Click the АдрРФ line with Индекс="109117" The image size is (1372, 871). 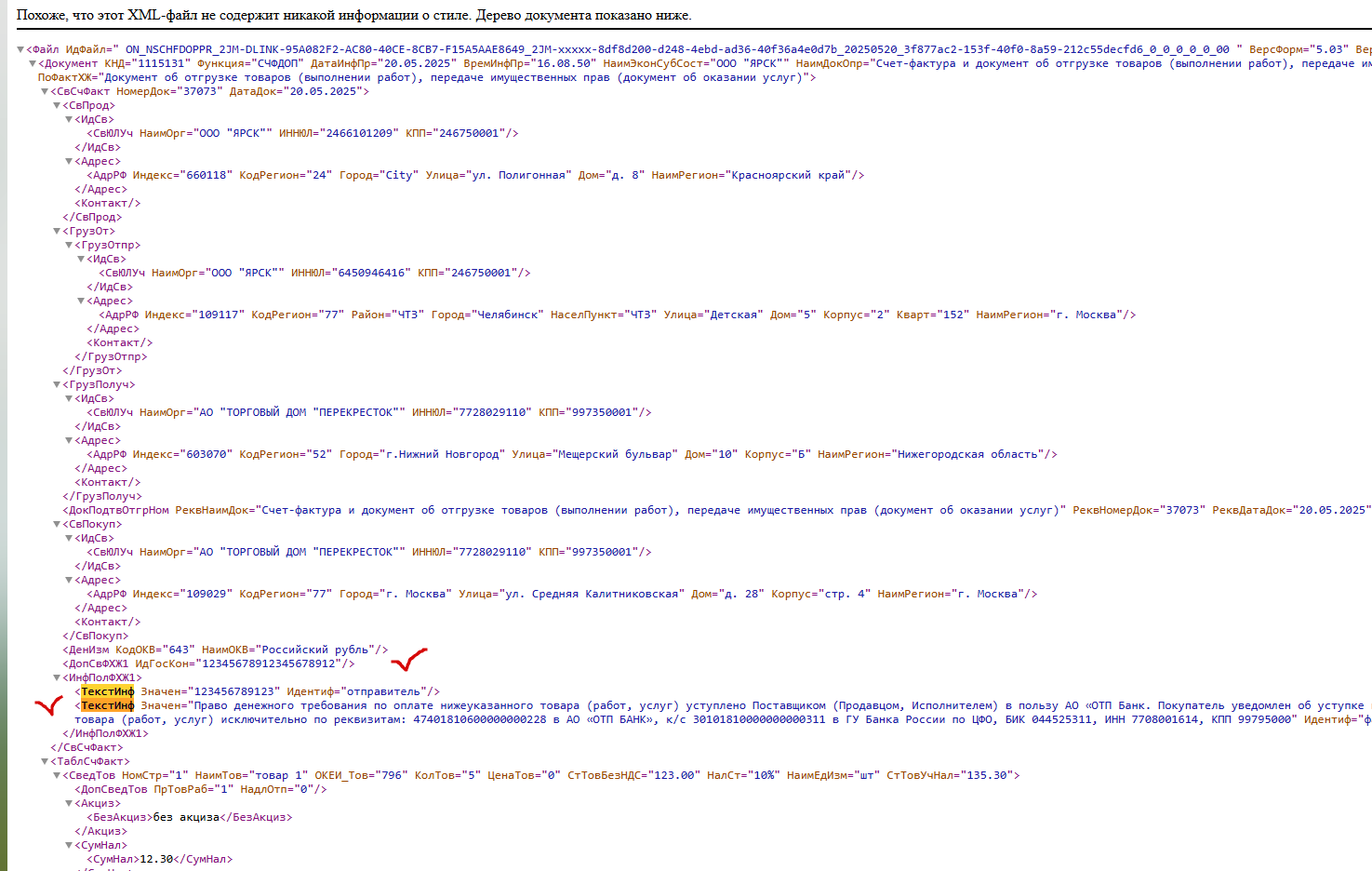point(618,315)
